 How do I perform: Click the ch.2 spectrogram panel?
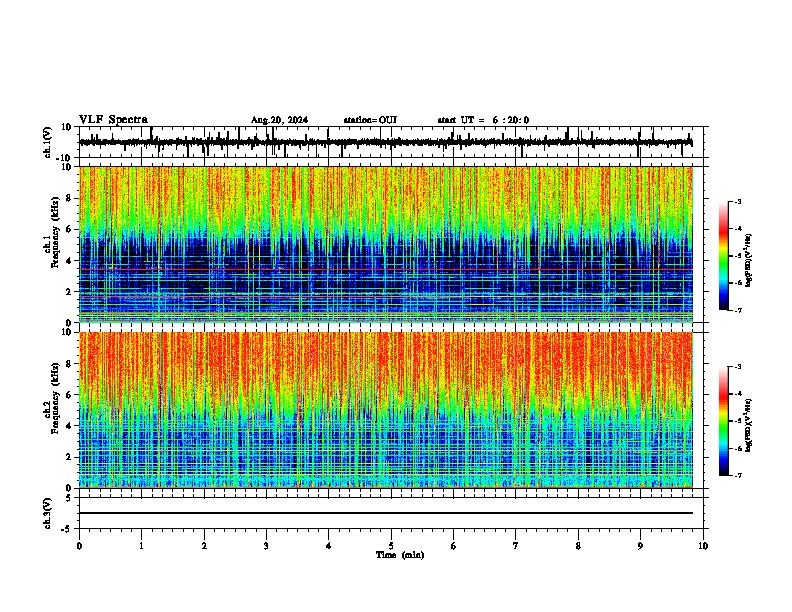(x=386, y=410)
